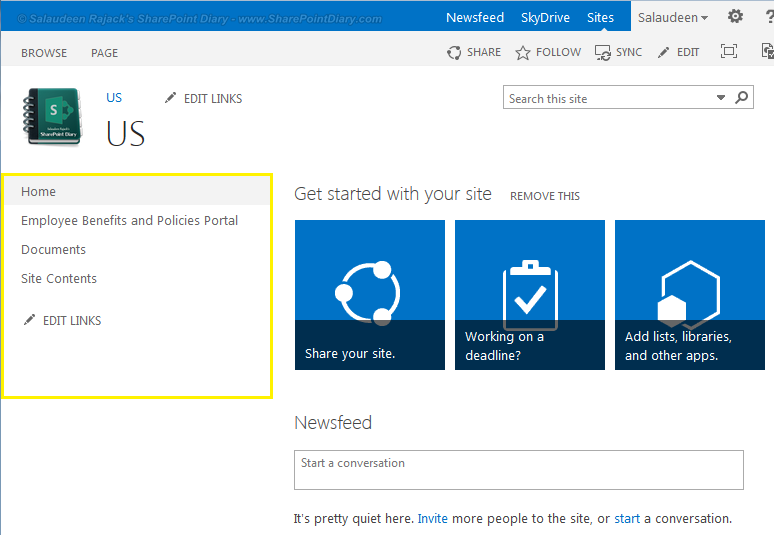Open Site Contents in left navigation
Image resolution: width=774 pixels, height=535 pixels.
click(x=59, y=279)
